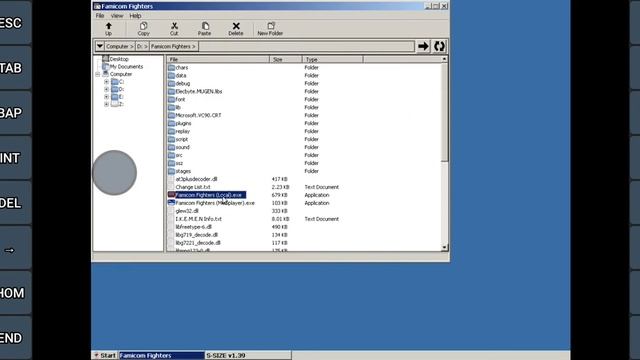The height and width of the screenshot is (360, 640).
Task: Click the Copy toolbar icon
Action: (x=143, y=29)
